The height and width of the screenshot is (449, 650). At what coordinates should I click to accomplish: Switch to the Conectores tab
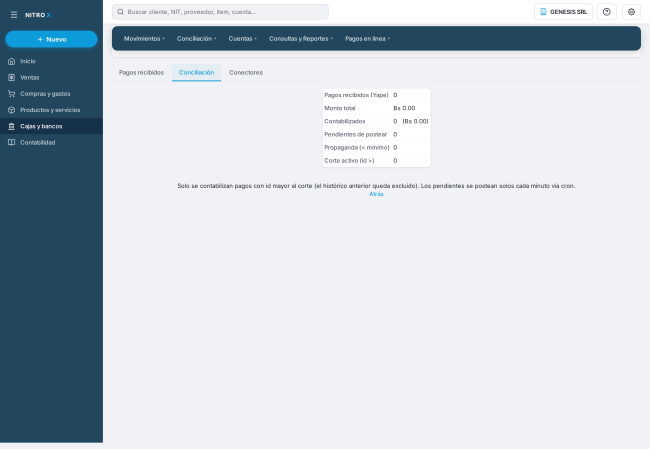(x=246, y=73)
